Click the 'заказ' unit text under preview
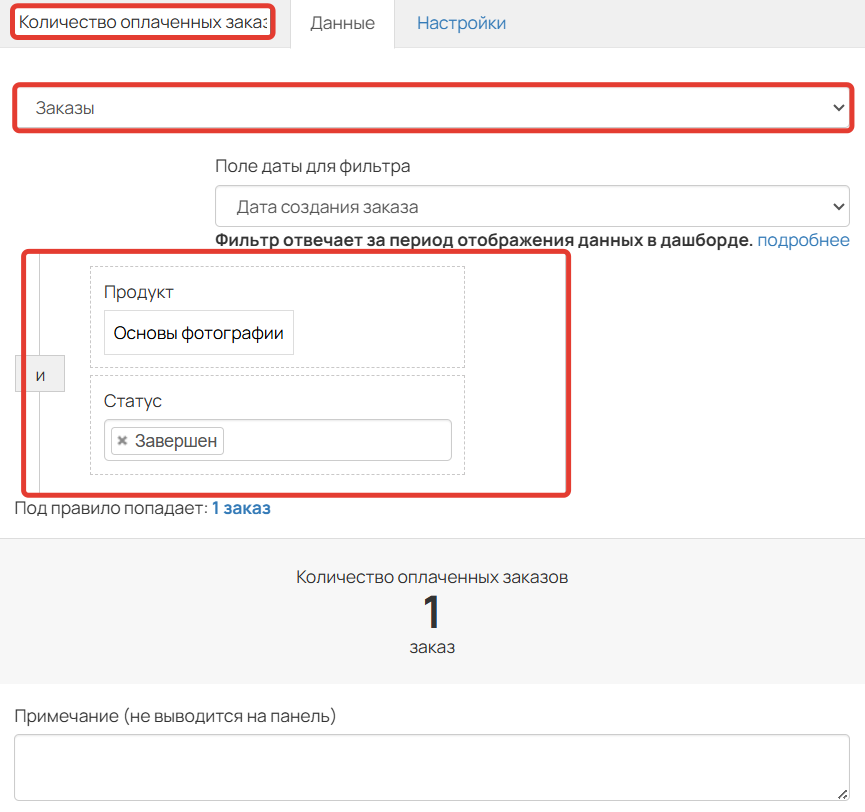 tap(432, 647)
